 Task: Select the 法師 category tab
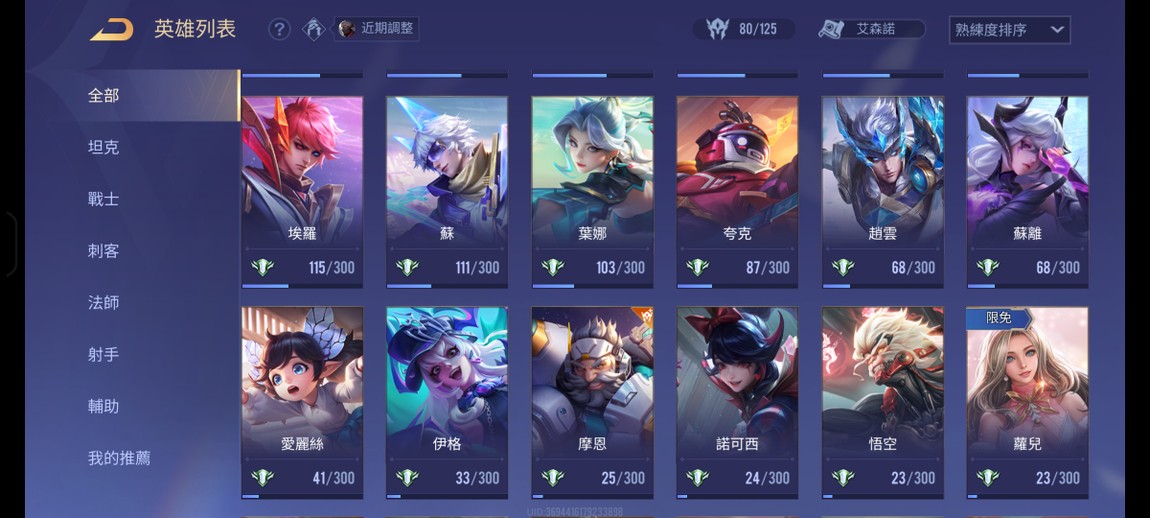coord(103,302)
